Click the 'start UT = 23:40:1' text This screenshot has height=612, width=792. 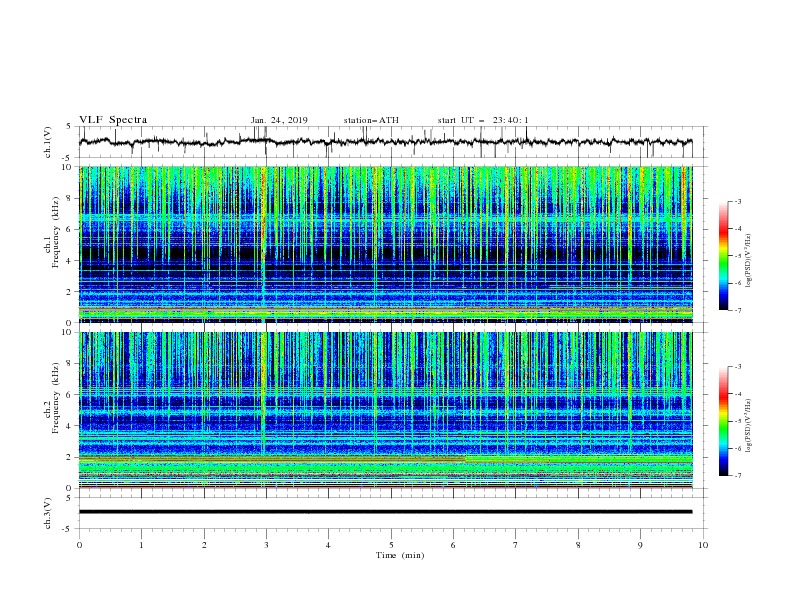(483, 120)
